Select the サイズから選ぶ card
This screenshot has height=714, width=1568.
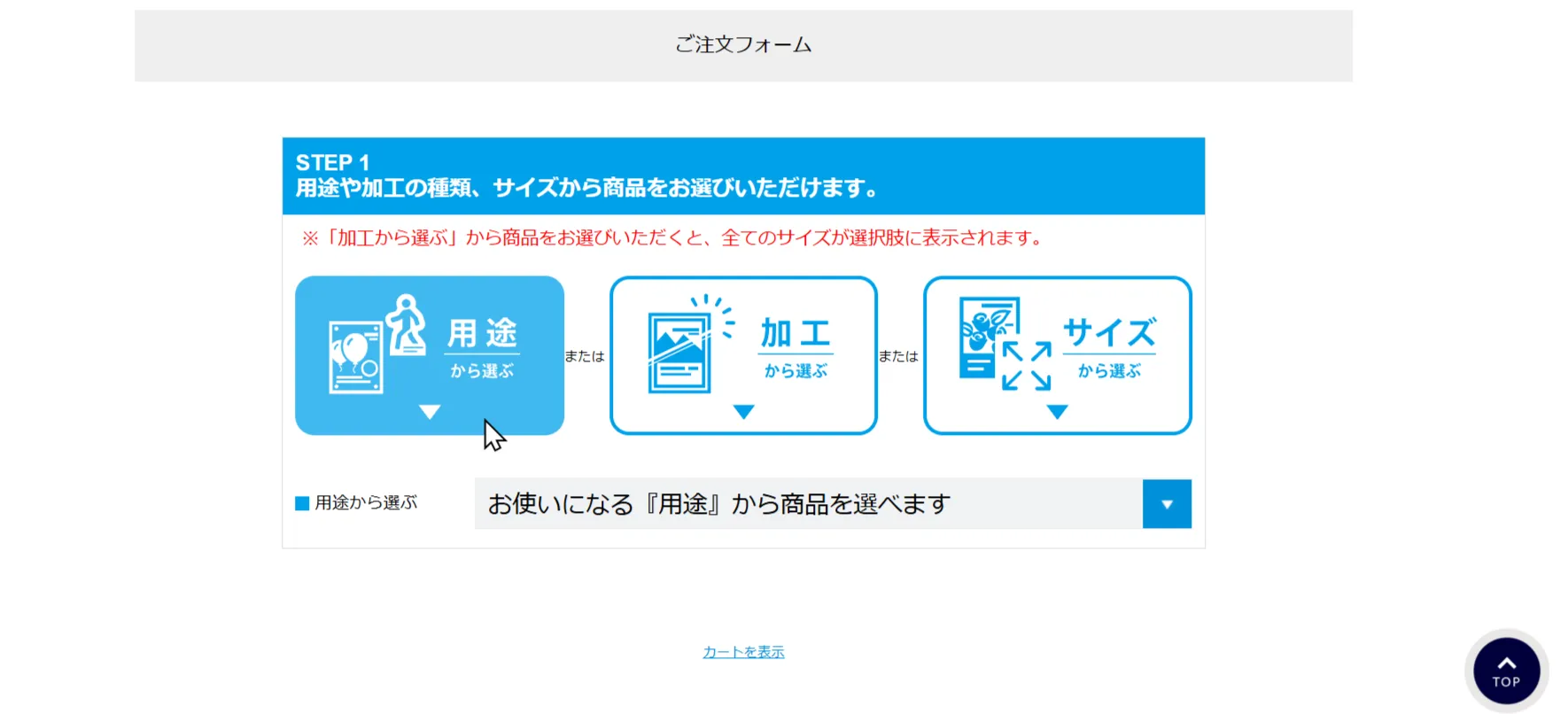[1057, 355]
